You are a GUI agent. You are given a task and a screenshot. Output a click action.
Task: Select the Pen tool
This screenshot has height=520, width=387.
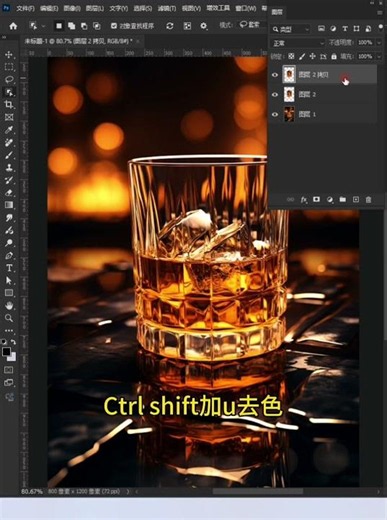click(9, 256)
